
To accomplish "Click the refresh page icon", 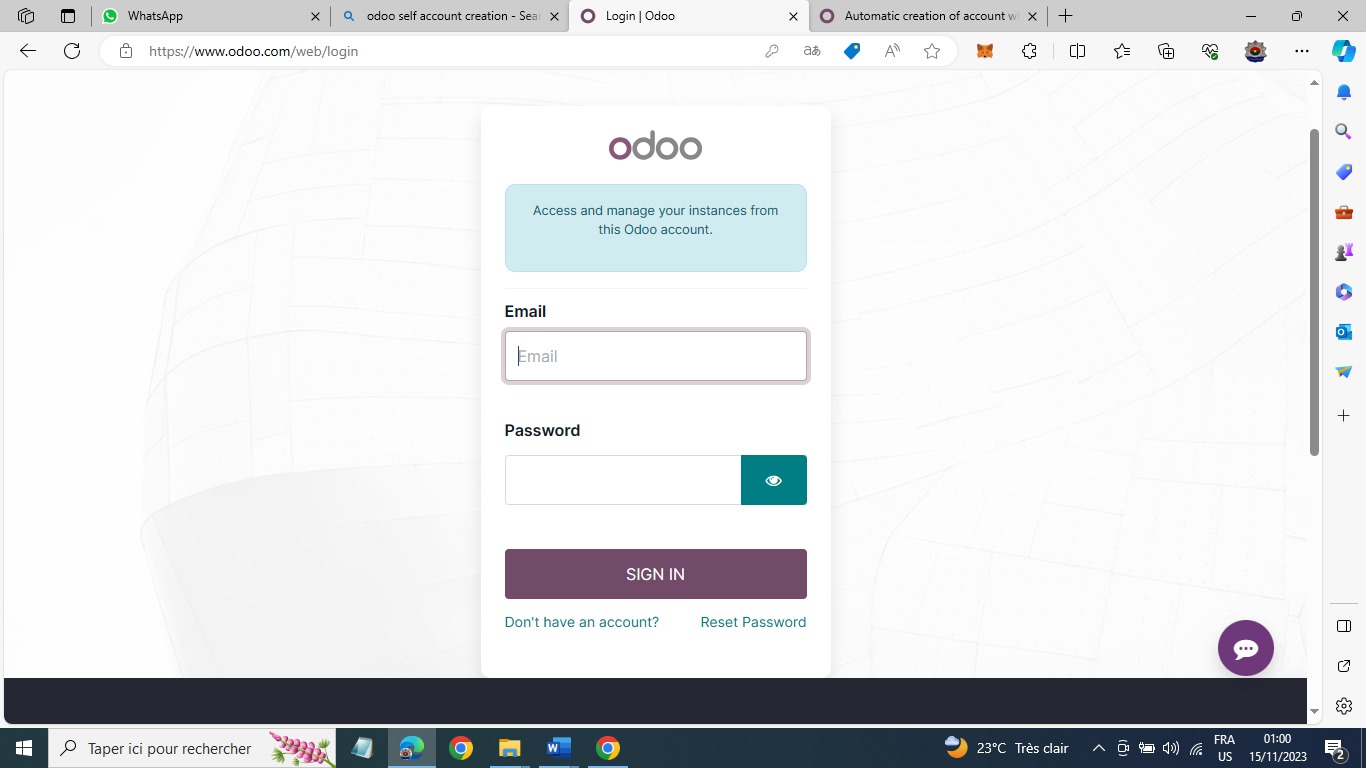I will coord(72,51).
